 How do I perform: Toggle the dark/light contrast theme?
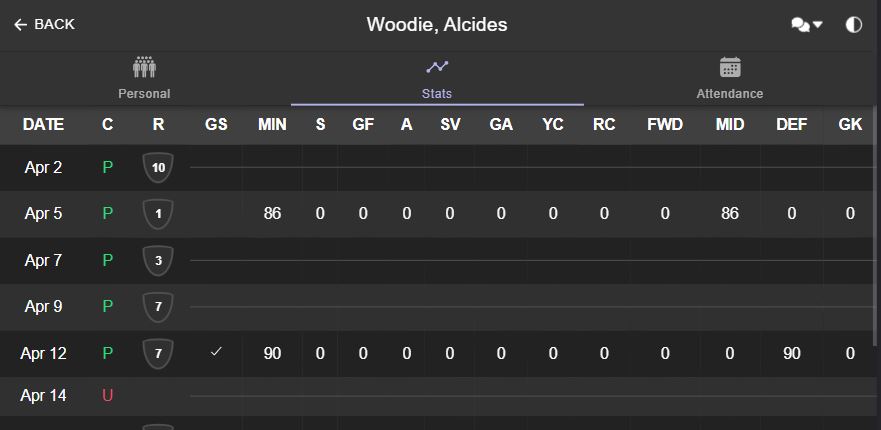click(853, 25)
